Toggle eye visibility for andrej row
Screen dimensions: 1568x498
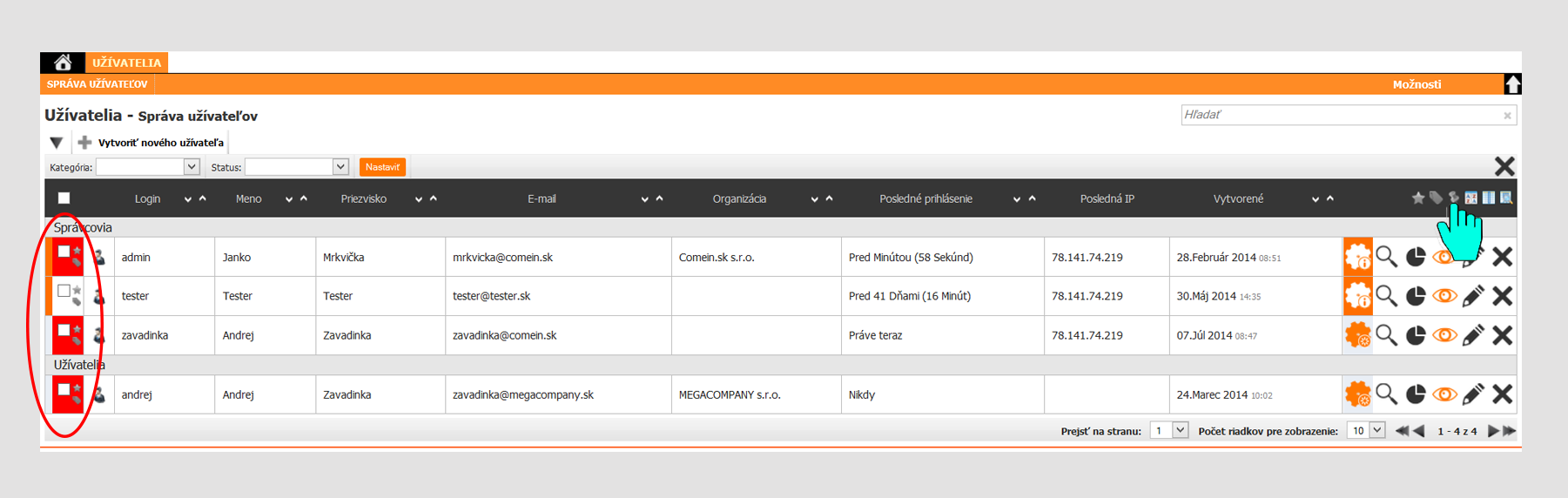(x=1444, y=394)
